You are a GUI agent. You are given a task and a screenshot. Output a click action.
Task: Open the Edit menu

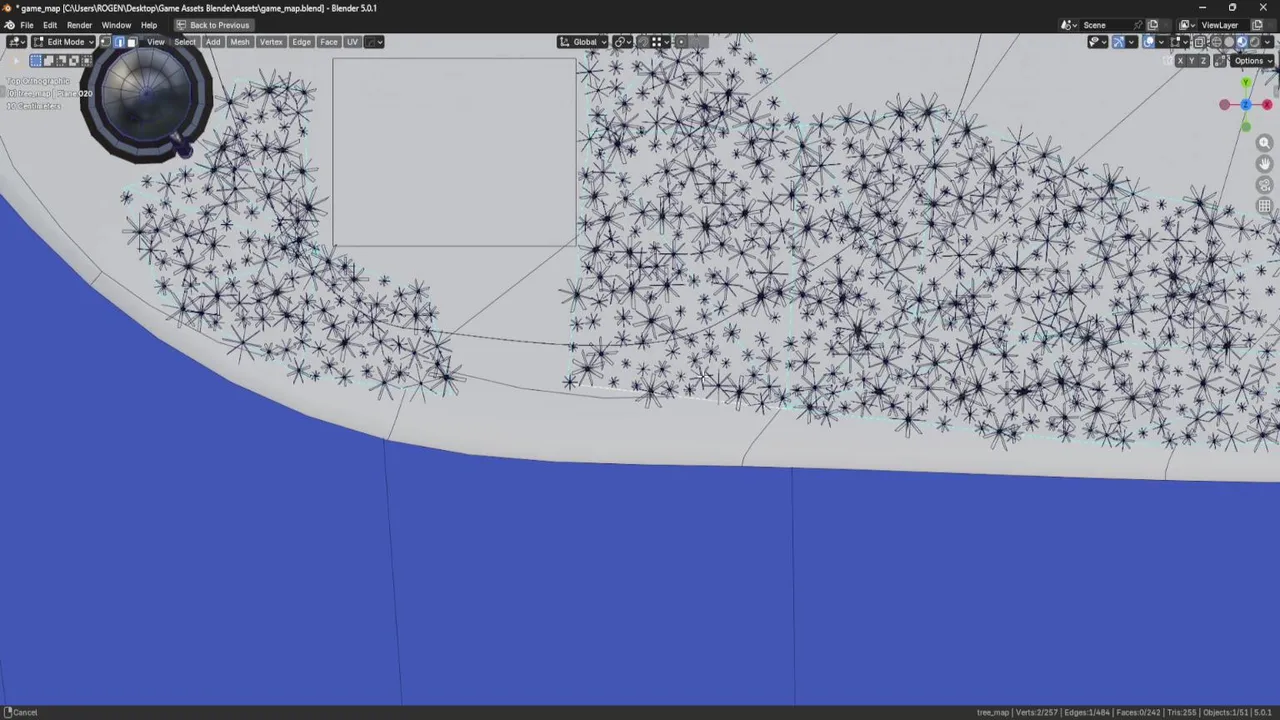click(x=50, y=25)
